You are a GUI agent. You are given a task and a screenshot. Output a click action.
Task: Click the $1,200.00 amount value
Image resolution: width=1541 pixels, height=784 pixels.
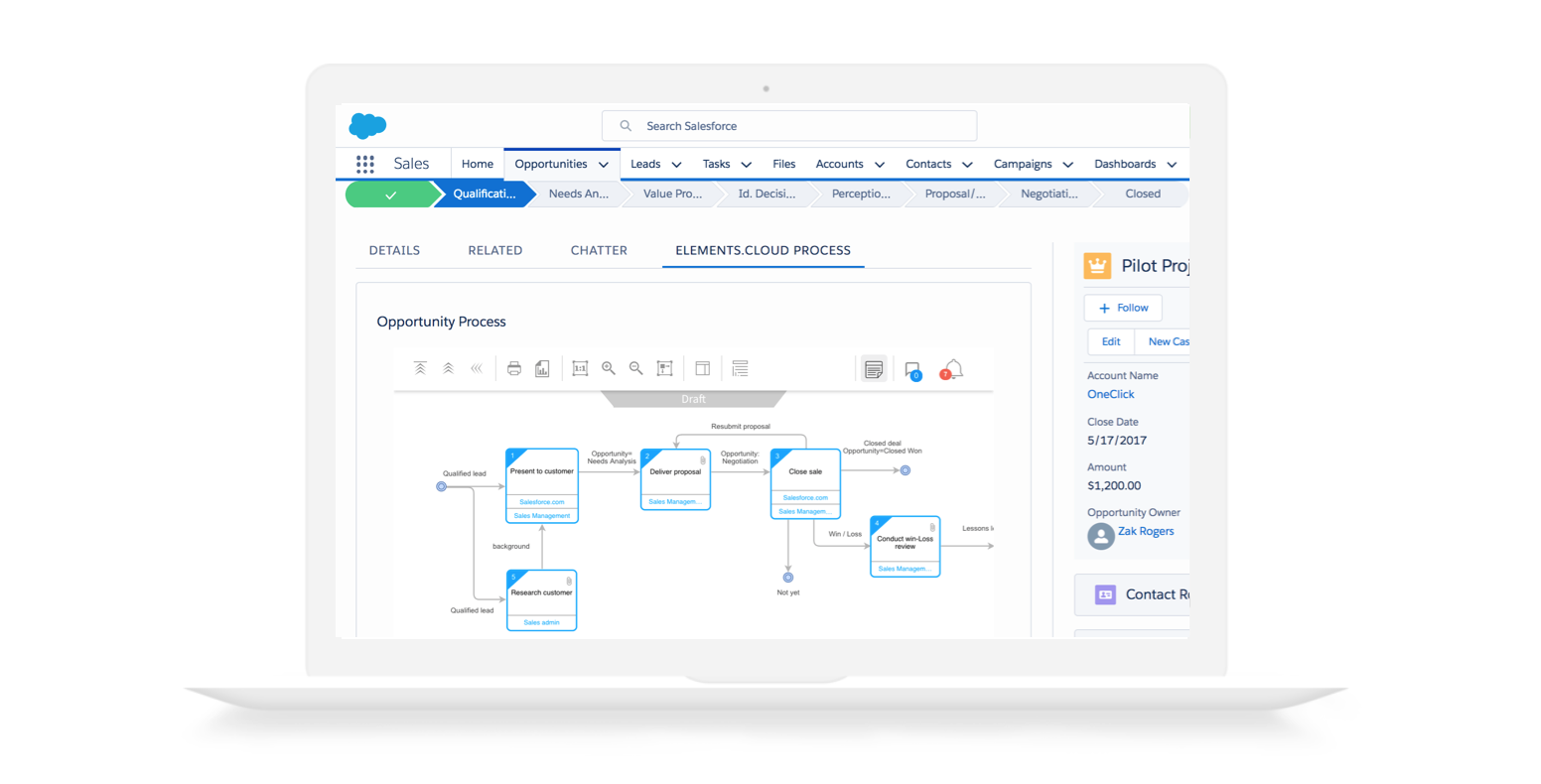tap(1114, 485)
